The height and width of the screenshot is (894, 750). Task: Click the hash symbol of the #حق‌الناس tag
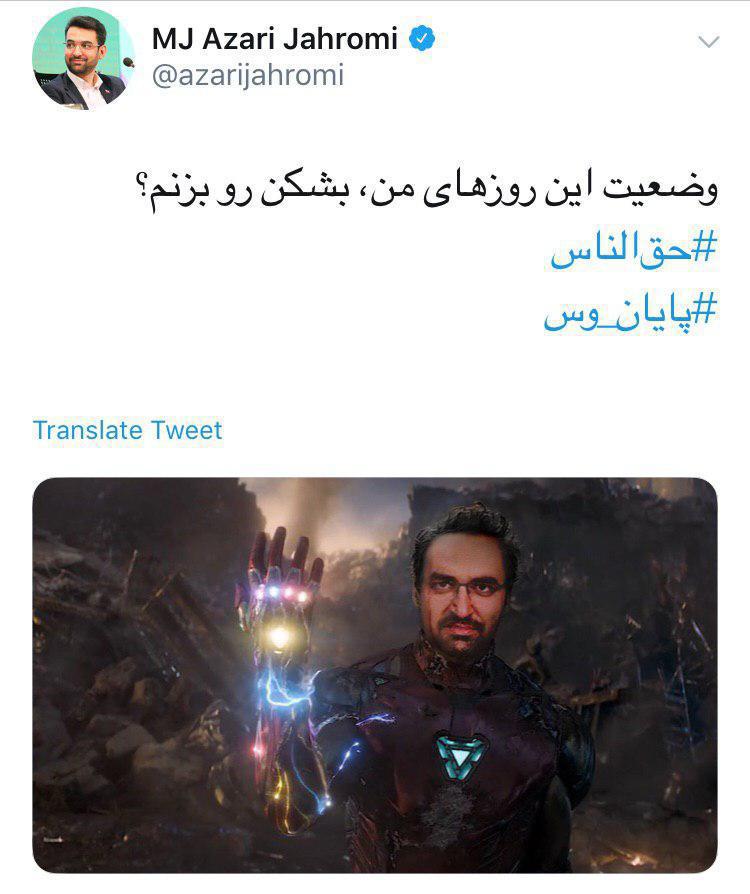coord(705,247)
